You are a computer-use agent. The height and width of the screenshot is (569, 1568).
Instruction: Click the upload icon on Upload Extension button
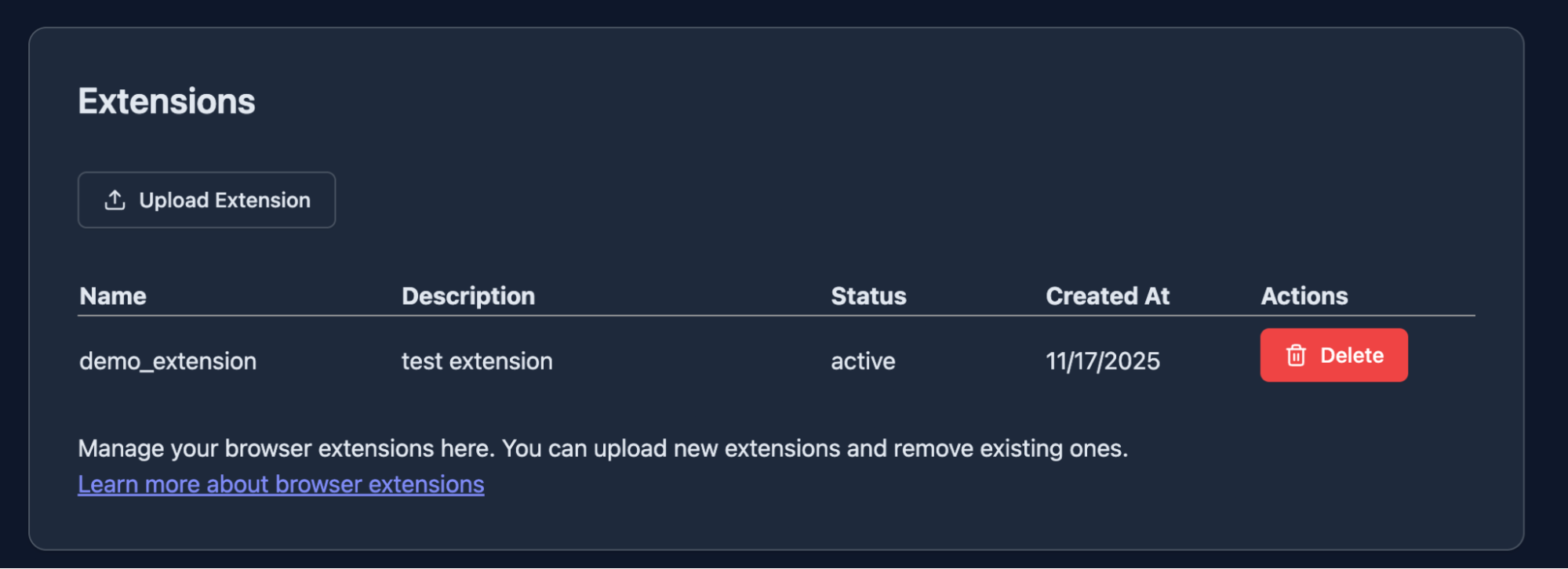pyautogui.click(x=115, y=200)
